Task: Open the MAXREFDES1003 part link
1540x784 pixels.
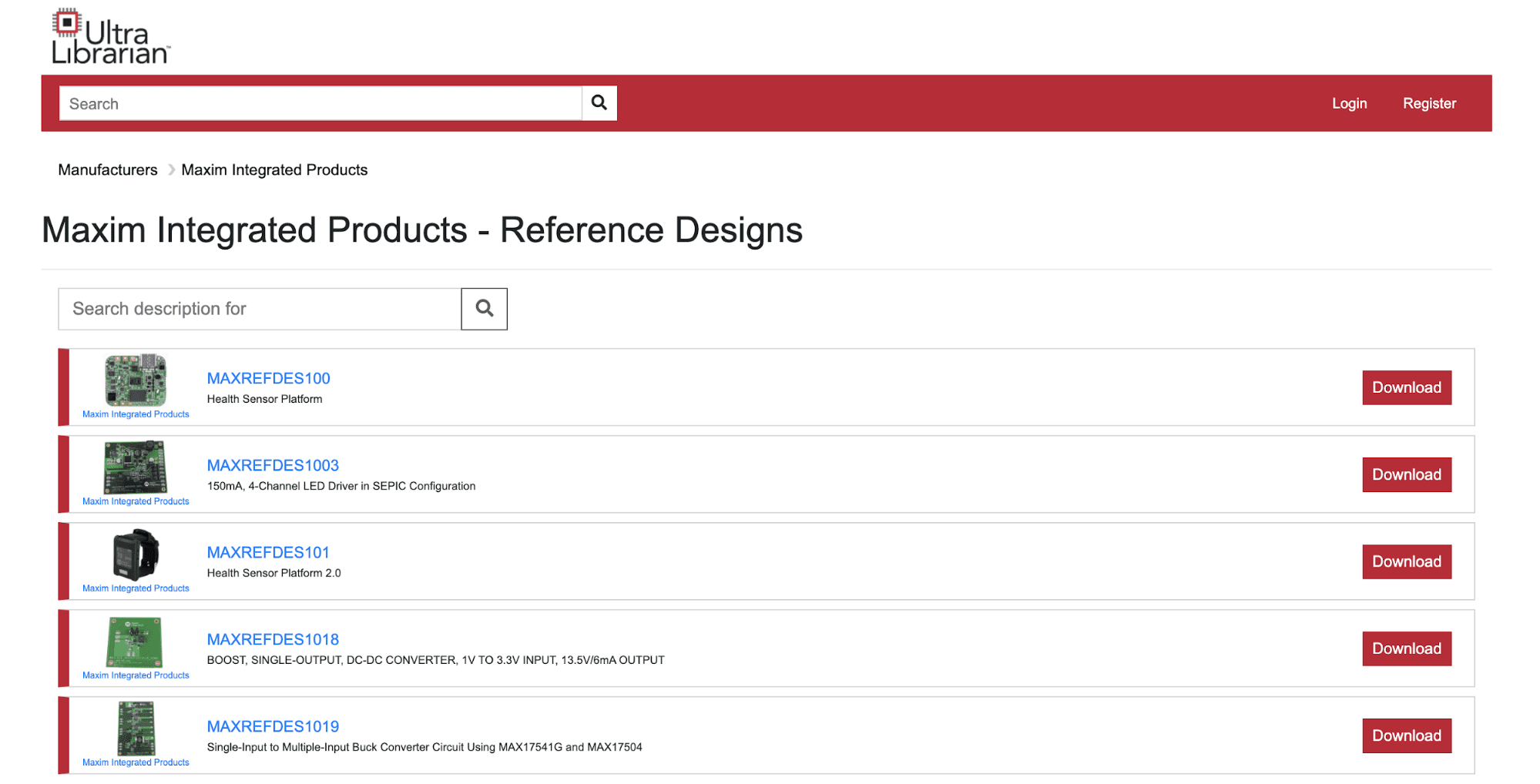Action: pyautogui.click(x=273, y=465)
